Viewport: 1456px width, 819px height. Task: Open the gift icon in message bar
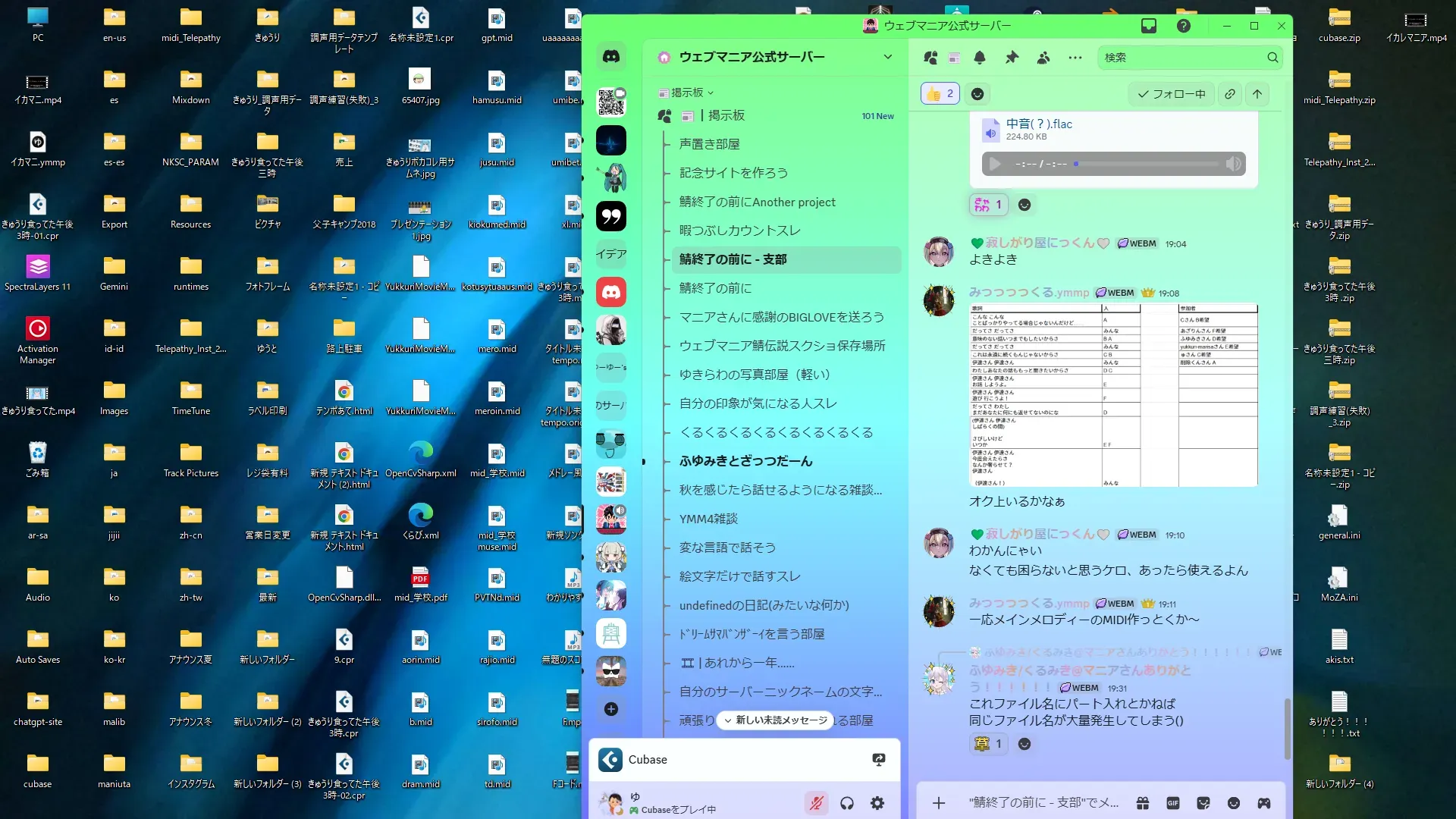click(1143, 803)
